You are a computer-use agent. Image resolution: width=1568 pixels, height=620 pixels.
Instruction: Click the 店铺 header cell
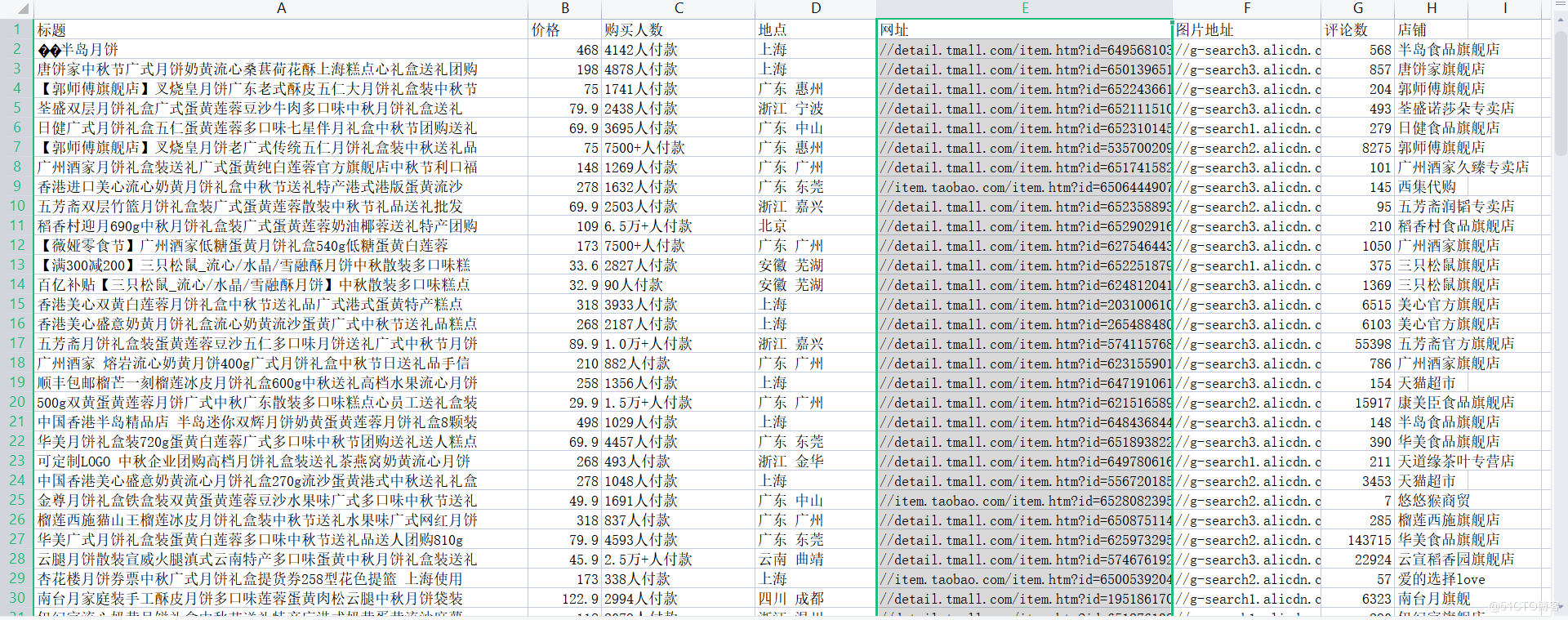coord(1431,29)
